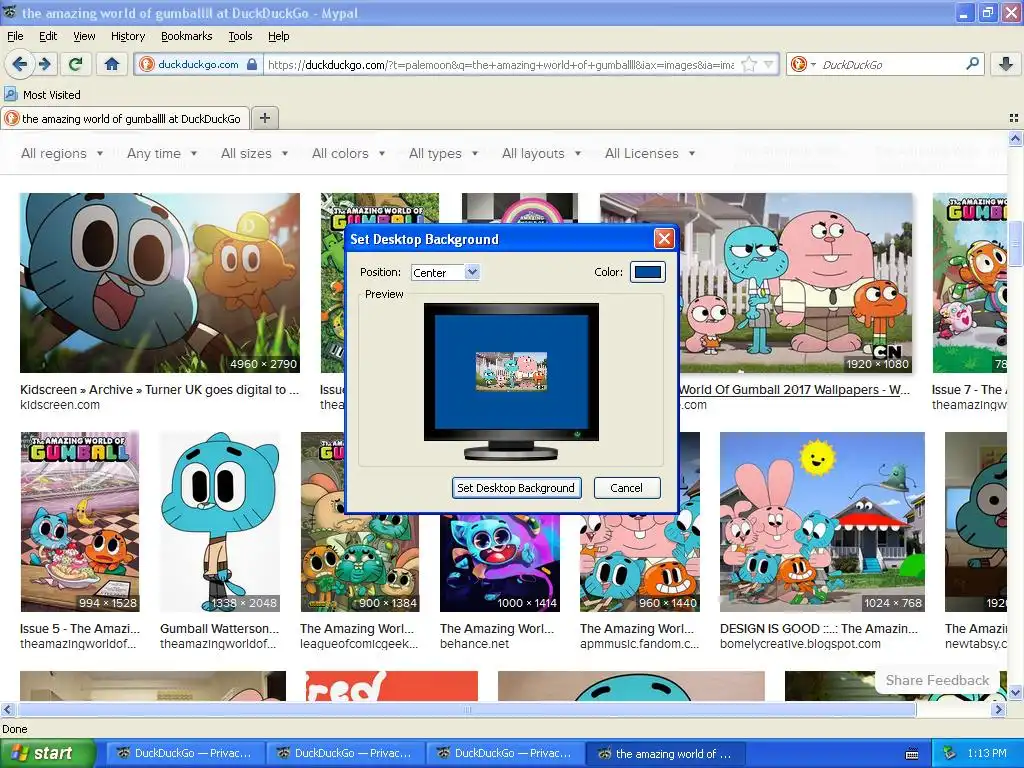Reload the page with the refresh icon
Viewport: 1024px width, 768px height.
76,64
